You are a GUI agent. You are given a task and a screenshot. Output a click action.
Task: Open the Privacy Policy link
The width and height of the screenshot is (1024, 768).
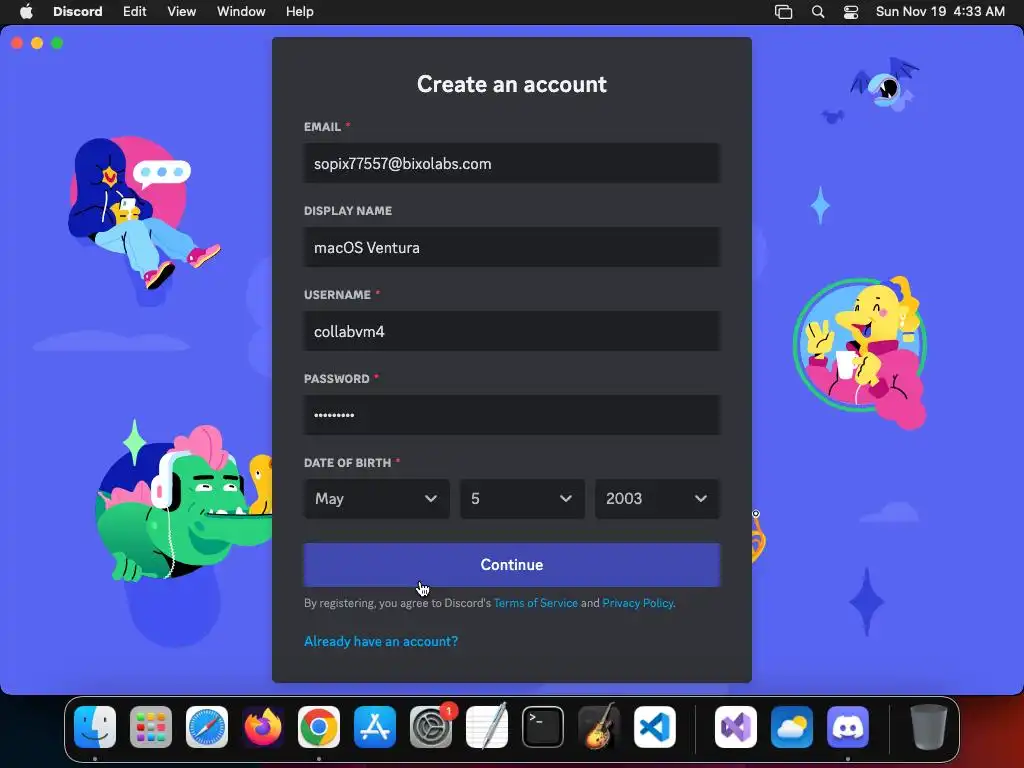[637, 603]
